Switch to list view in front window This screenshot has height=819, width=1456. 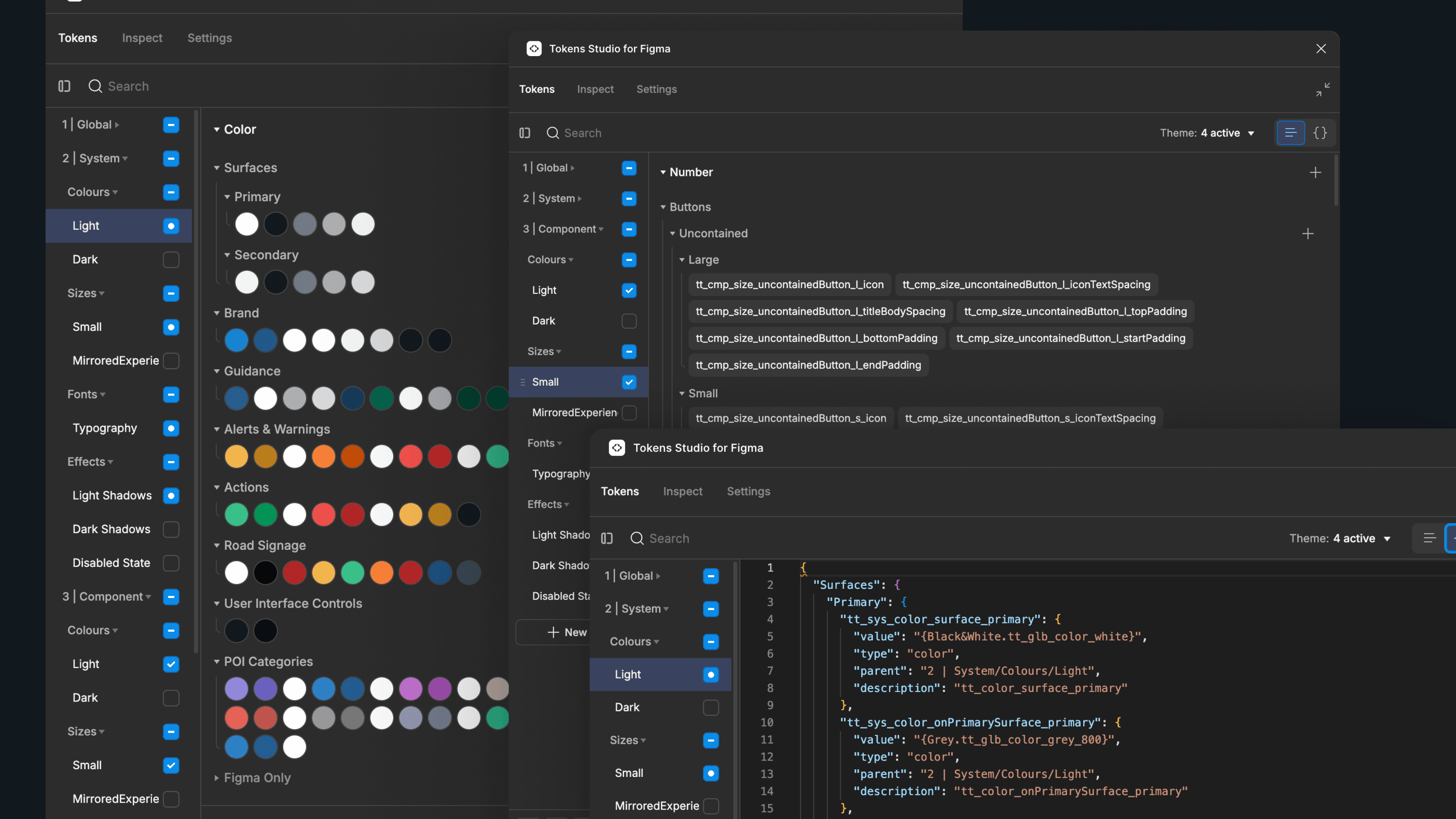click(x=1429, y=538)
